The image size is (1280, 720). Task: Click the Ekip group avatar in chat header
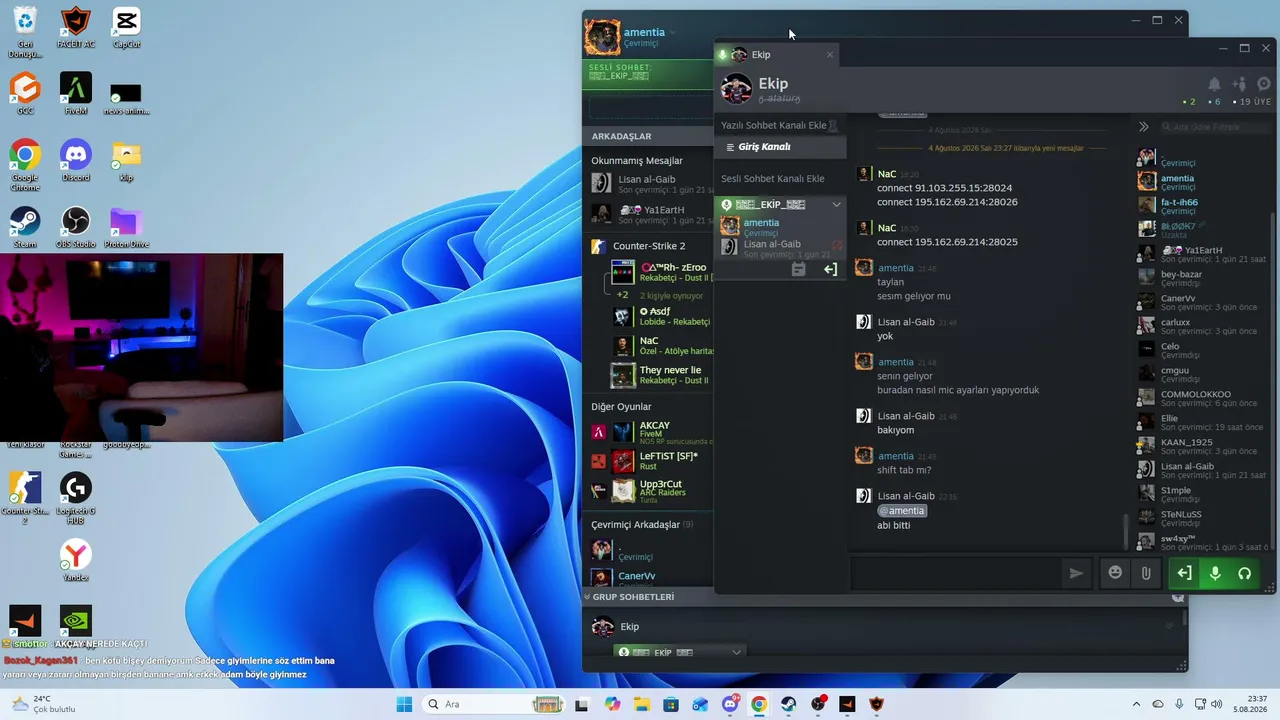[737, 88]
